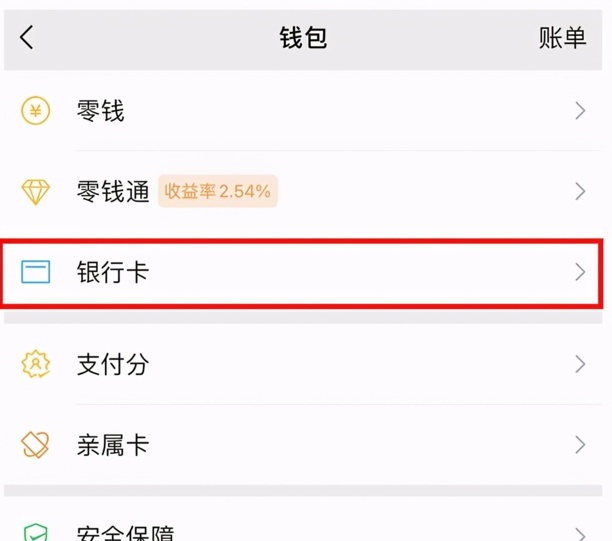Tap the blue bank card icon

(x=36, y=271)
